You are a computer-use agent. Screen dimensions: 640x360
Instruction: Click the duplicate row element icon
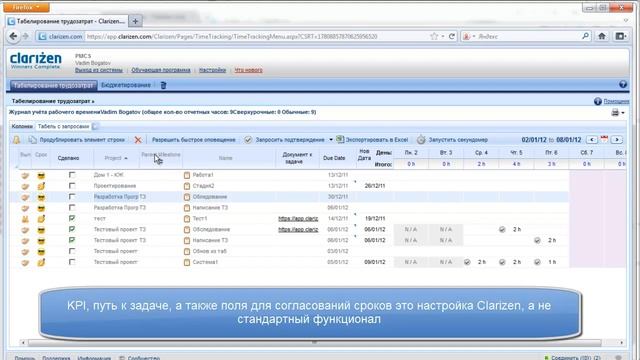pos(32,140)
